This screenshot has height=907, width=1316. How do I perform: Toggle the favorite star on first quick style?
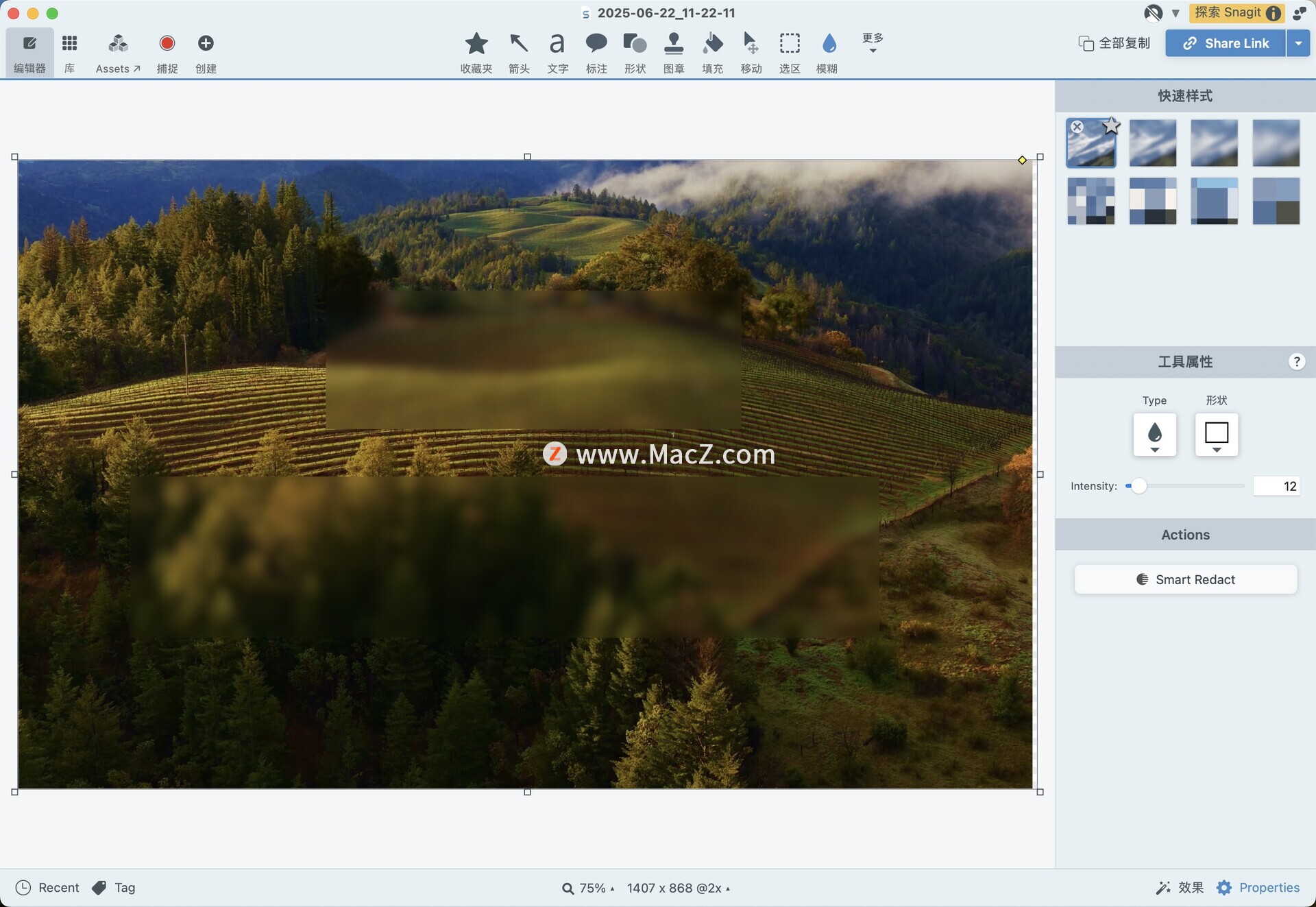(1111, 126)
